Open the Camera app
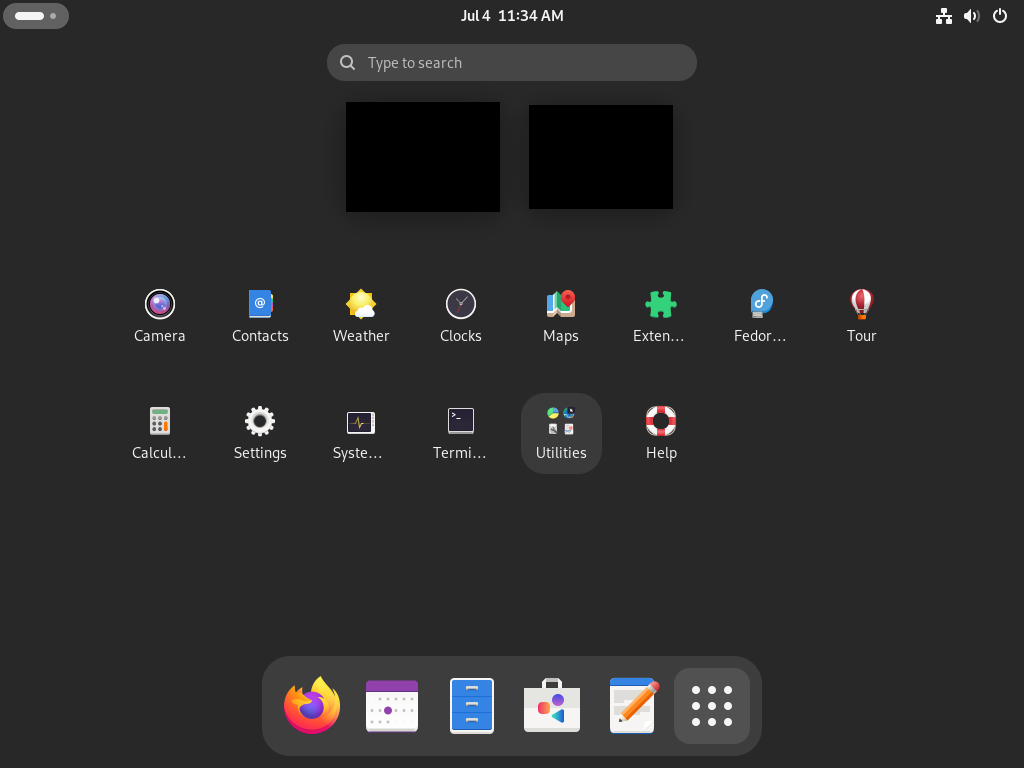This screenshot has height=768, width=1024. pos(159,316)
